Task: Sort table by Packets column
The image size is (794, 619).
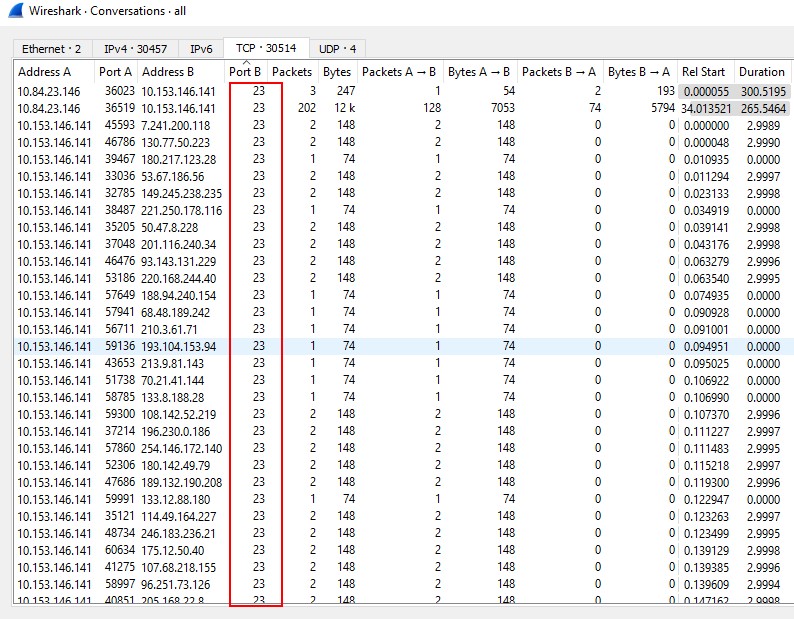Action: (292, 72)
